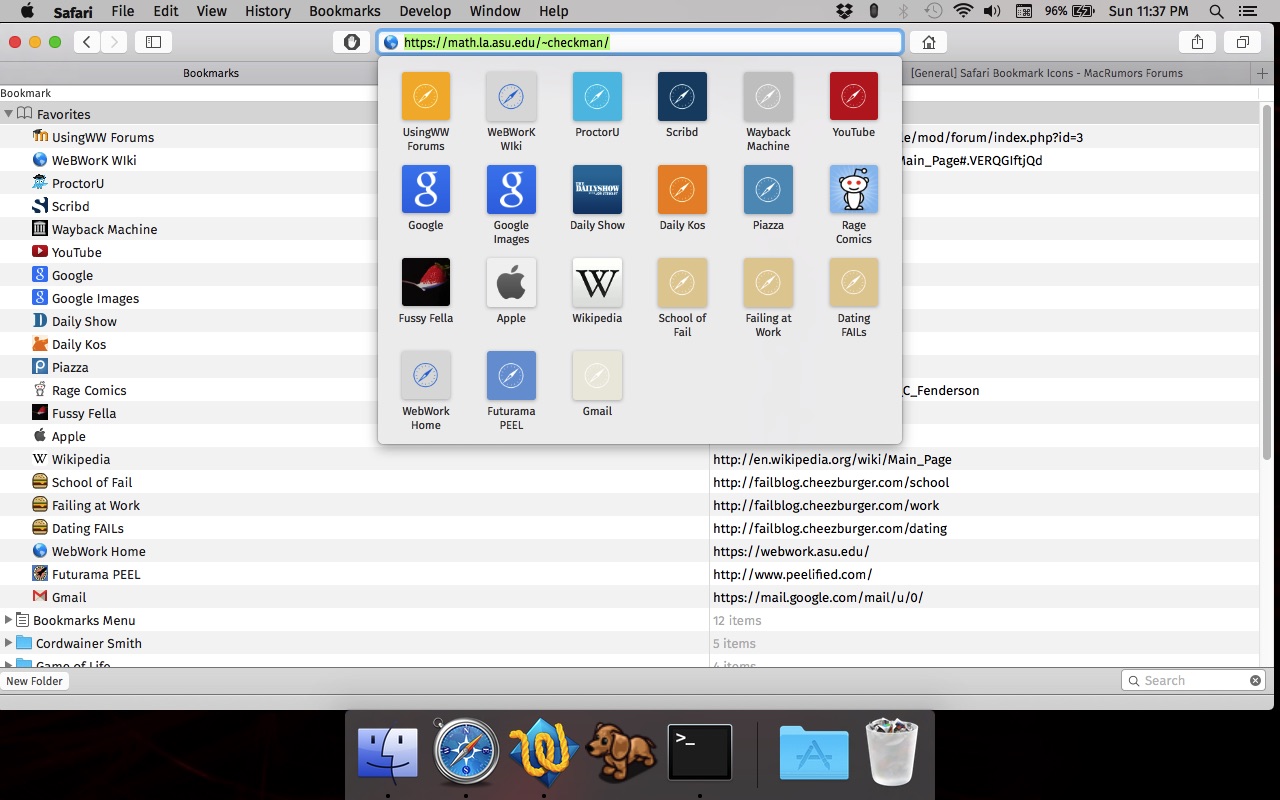Open Wayback Machine favorite tile

coord(768,97)
